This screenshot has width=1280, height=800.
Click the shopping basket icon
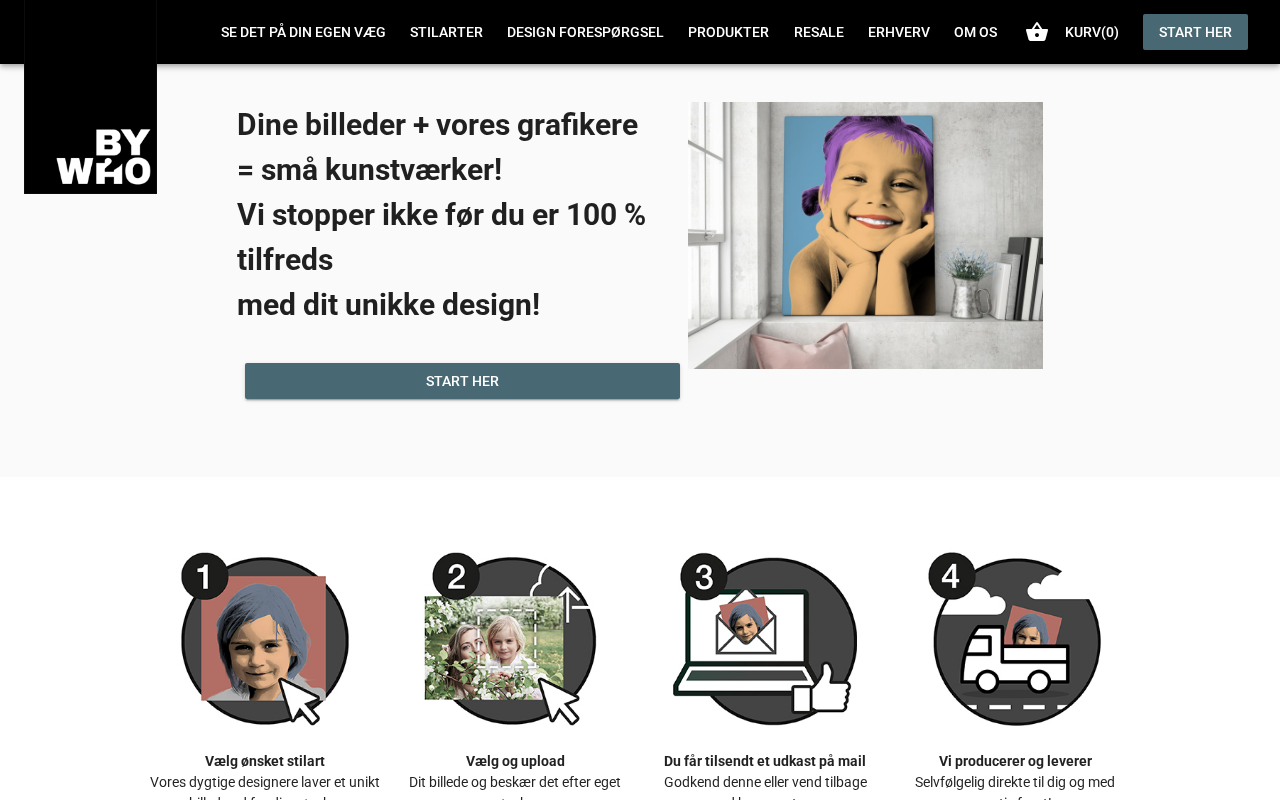(x=1037, y=32)
